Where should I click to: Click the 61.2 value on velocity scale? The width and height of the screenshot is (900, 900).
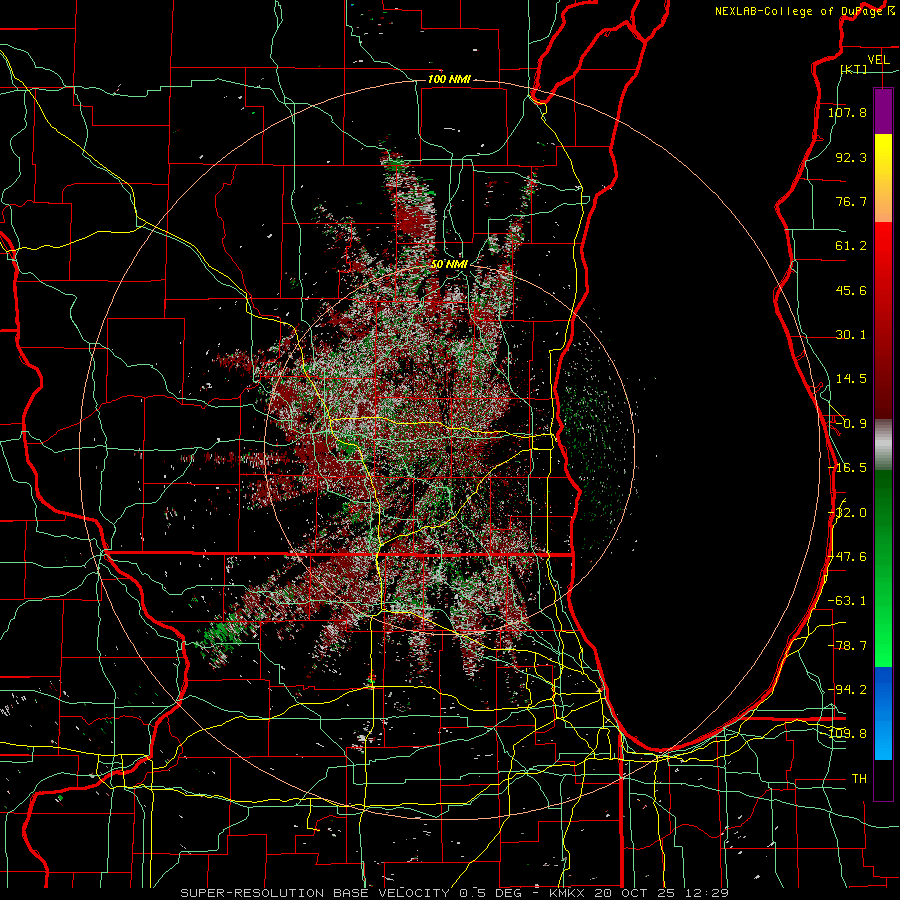click(851, 246)
